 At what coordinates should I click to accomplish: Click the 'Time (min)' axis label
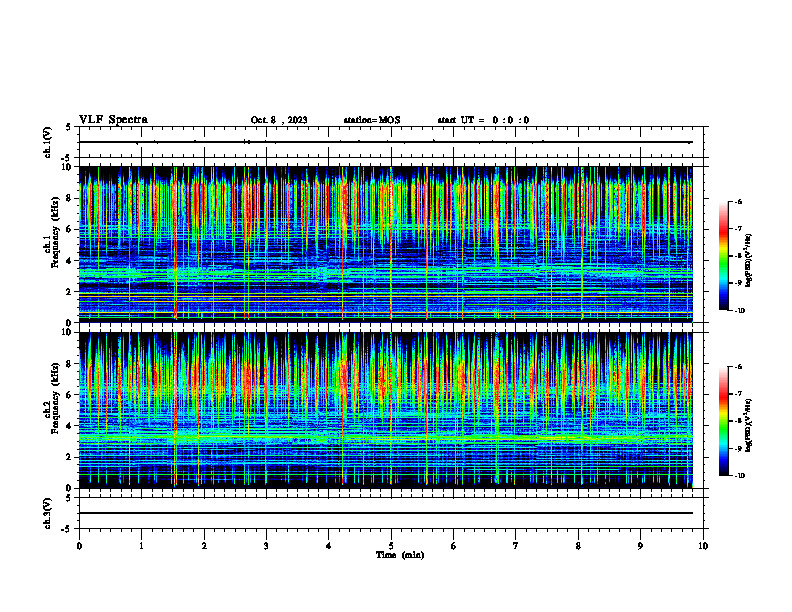click(400, 555)
